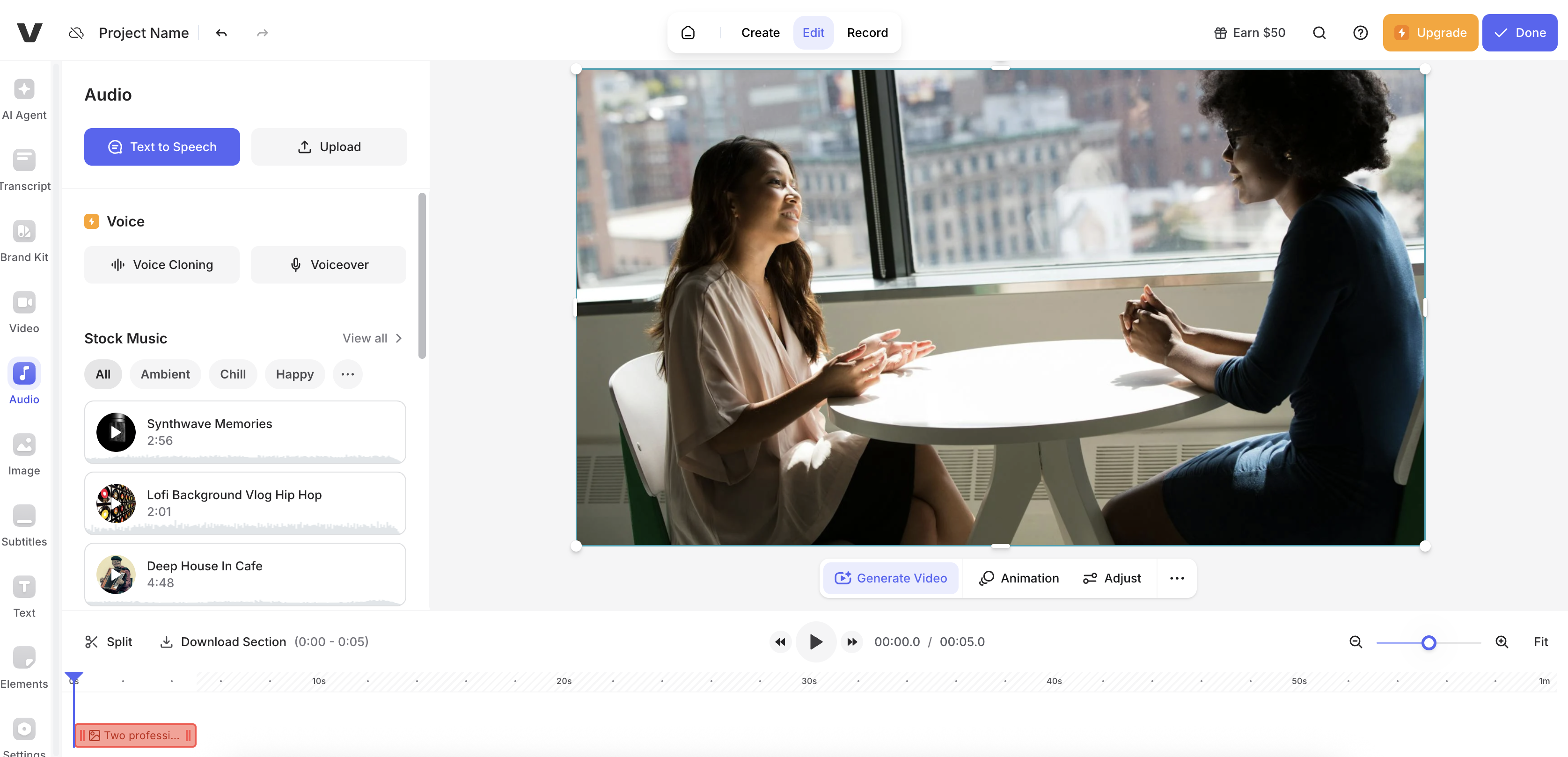Select the Ambient music filter chip
The width and height of the screenshot is (1568, 757).
[x=165, y=374]
